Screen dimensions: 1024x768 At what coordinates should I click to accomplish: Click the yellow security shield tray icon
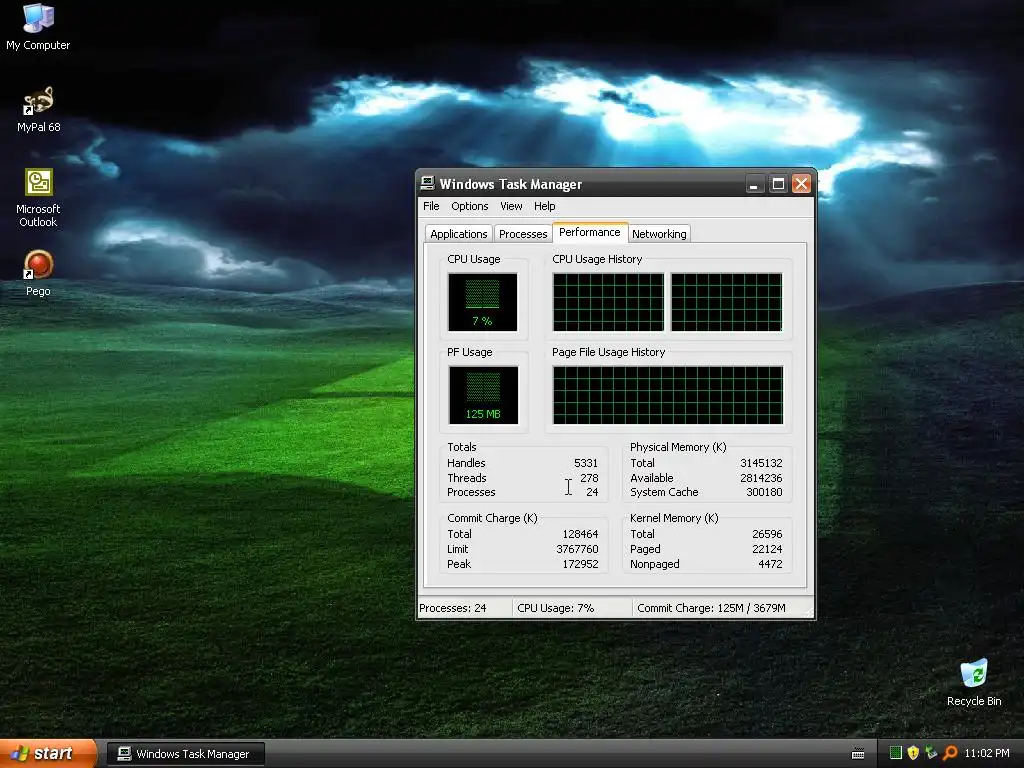point(913,753)
